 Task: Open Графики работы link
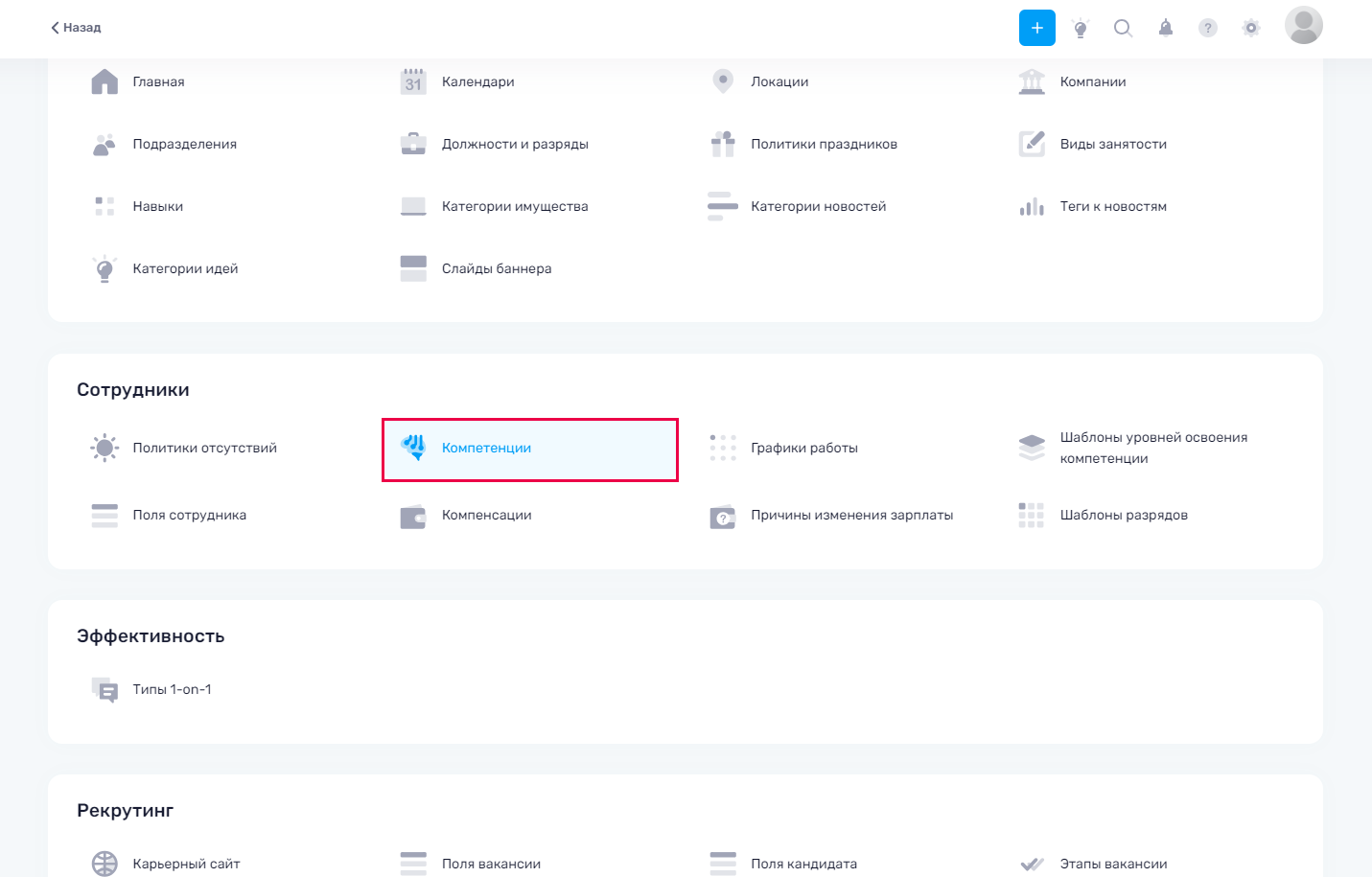click(804, 448)
